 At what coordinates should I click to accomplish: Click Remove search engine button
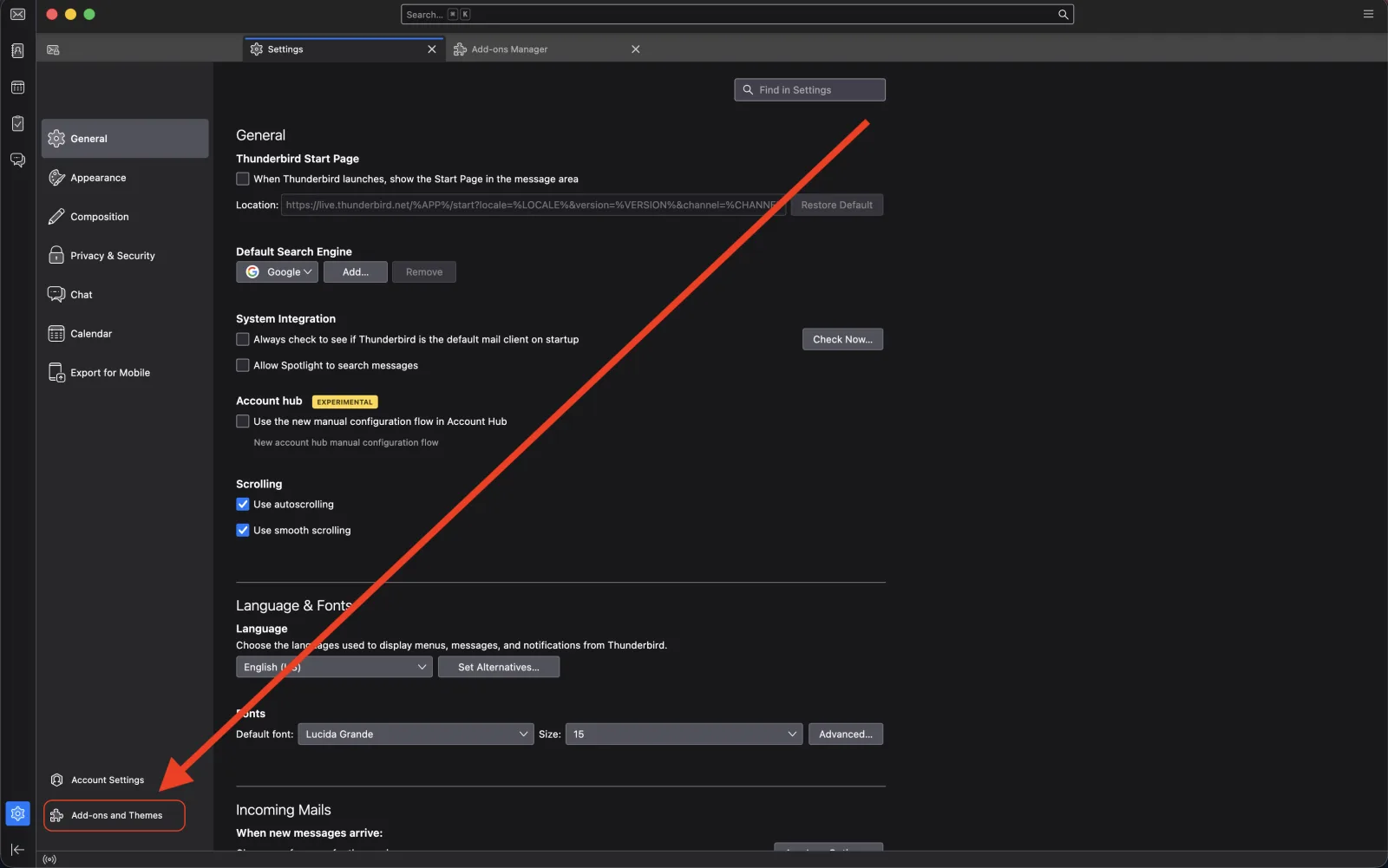coord(424,272)
